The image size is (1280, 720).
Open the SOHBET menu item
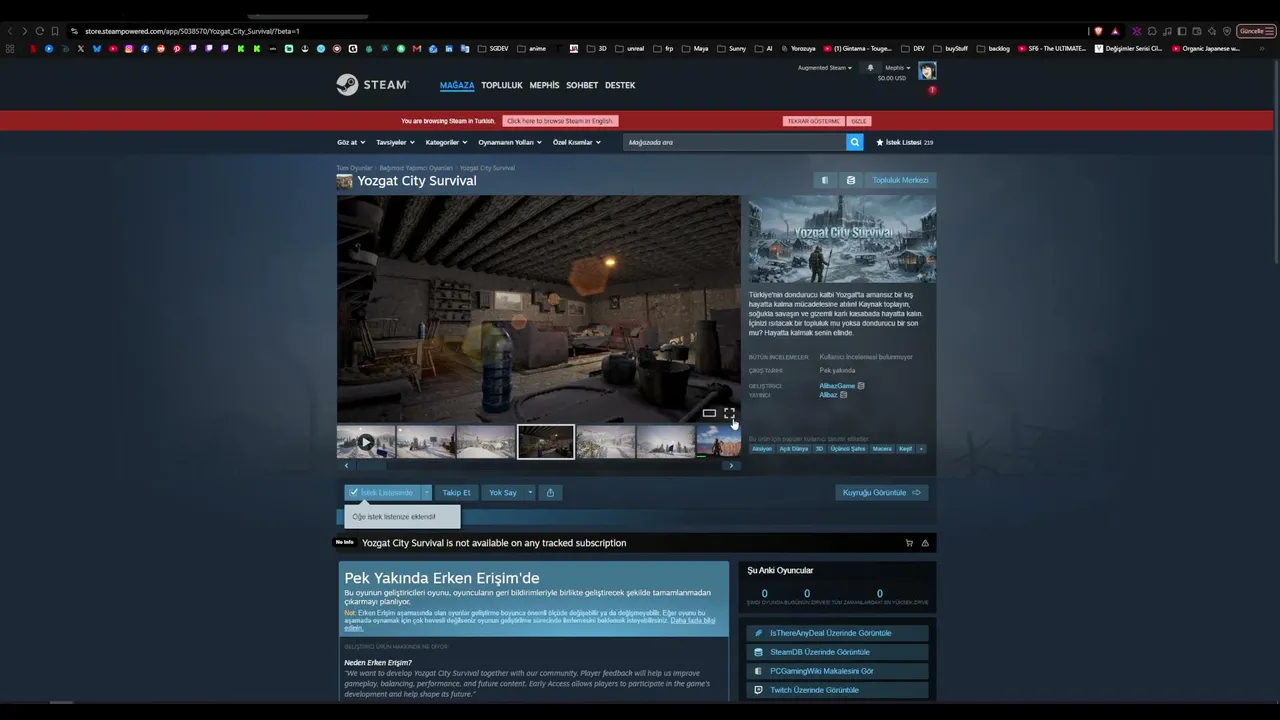click(582, 85)
